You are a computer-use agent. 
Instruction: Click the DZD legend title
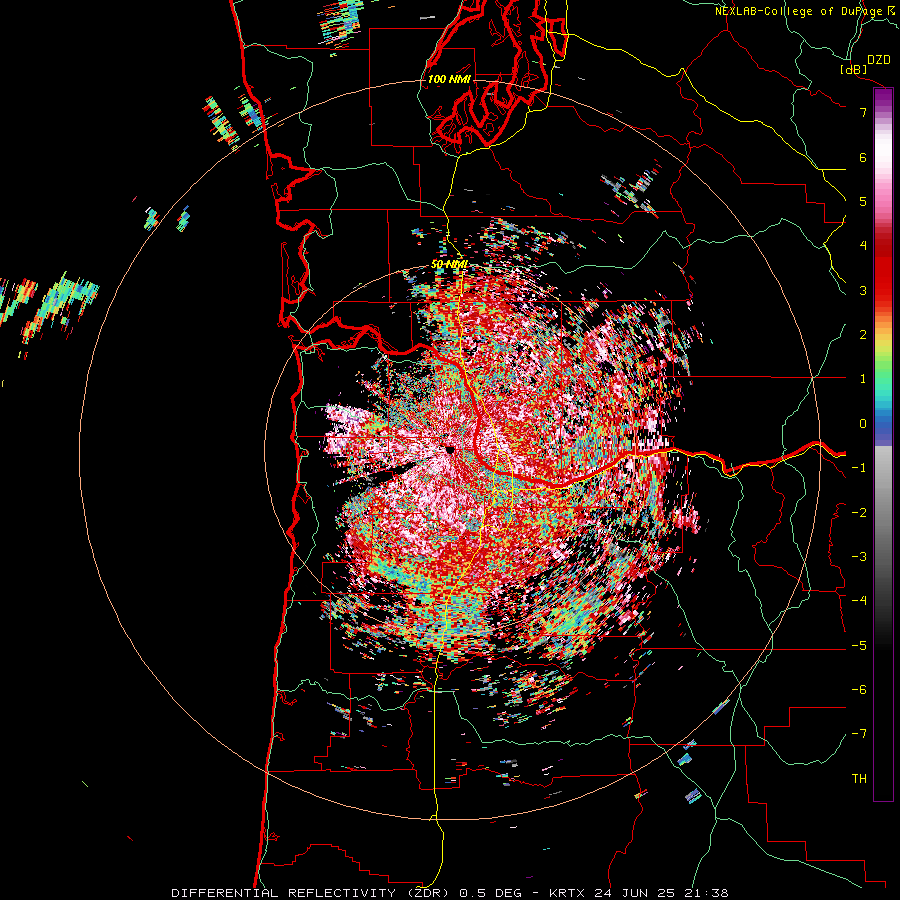(x=879, y=60)
